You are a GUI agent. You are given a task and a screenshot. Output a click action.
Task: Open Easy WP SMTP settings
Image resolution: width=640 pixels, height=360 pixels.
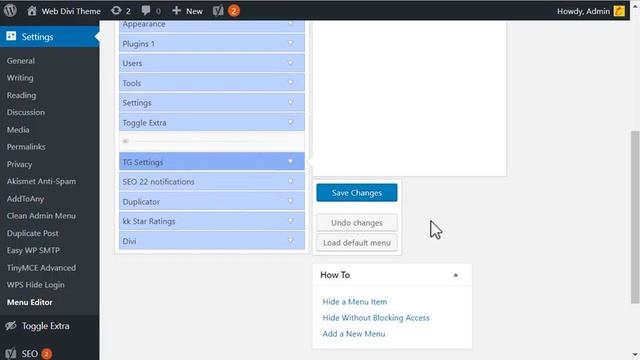33,250
